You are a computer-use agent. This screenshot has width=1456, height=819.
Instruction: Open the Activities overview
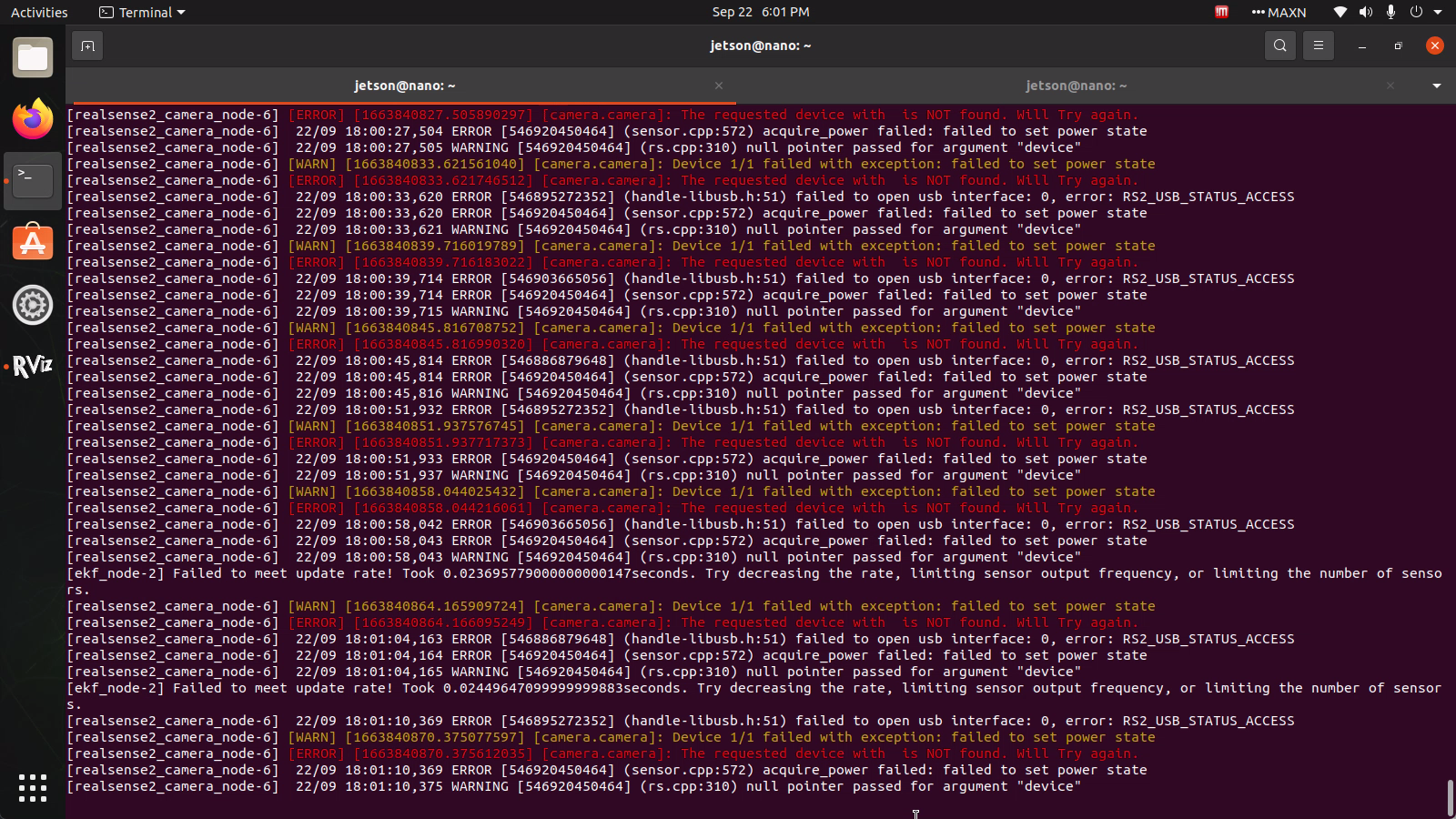point(39,13)
